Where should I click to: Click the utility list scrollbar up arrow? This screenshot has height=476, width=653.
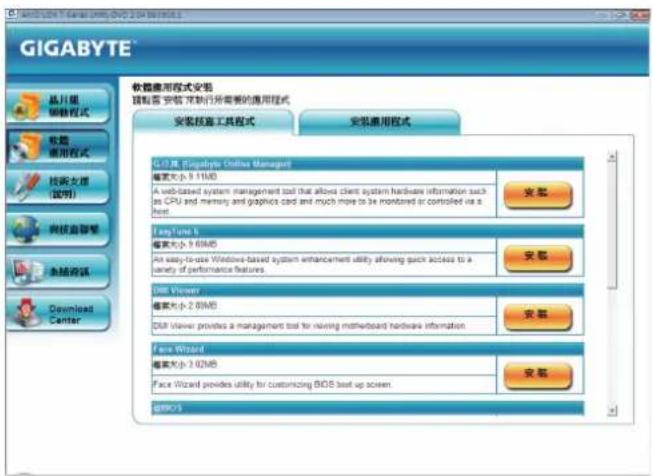612,157
